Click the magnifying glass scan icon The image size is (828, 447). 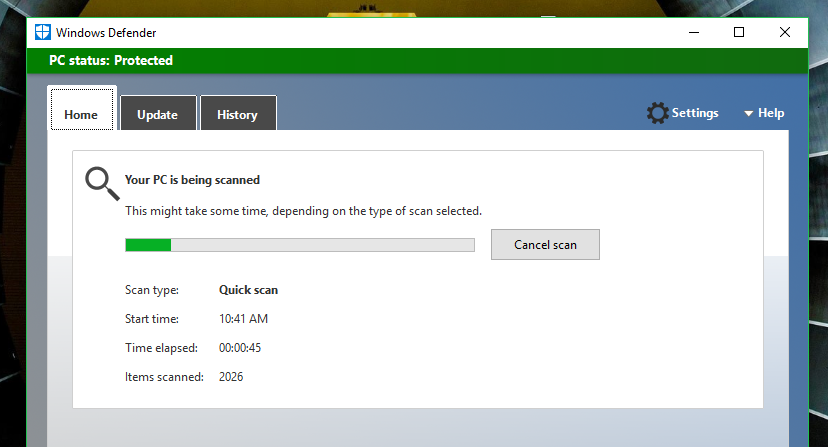pos(102,184)
